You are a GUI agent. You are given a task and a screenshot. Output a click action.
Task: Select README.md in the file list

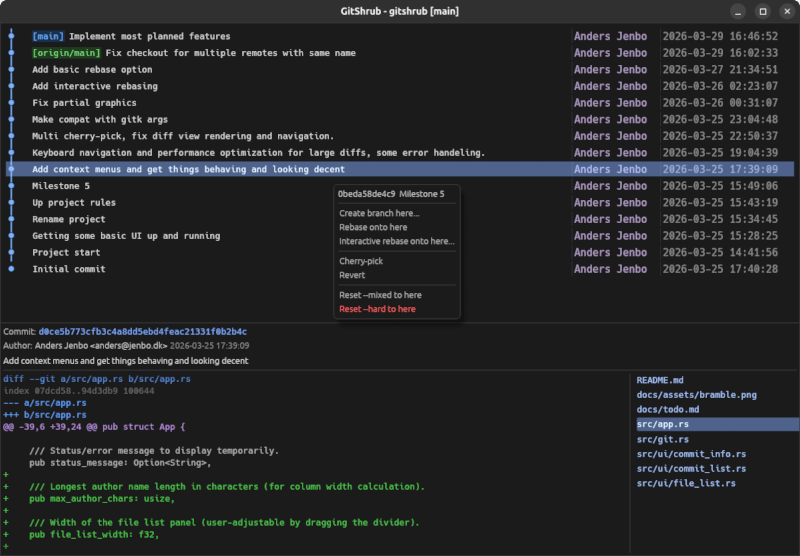click(x=660, y=380)
